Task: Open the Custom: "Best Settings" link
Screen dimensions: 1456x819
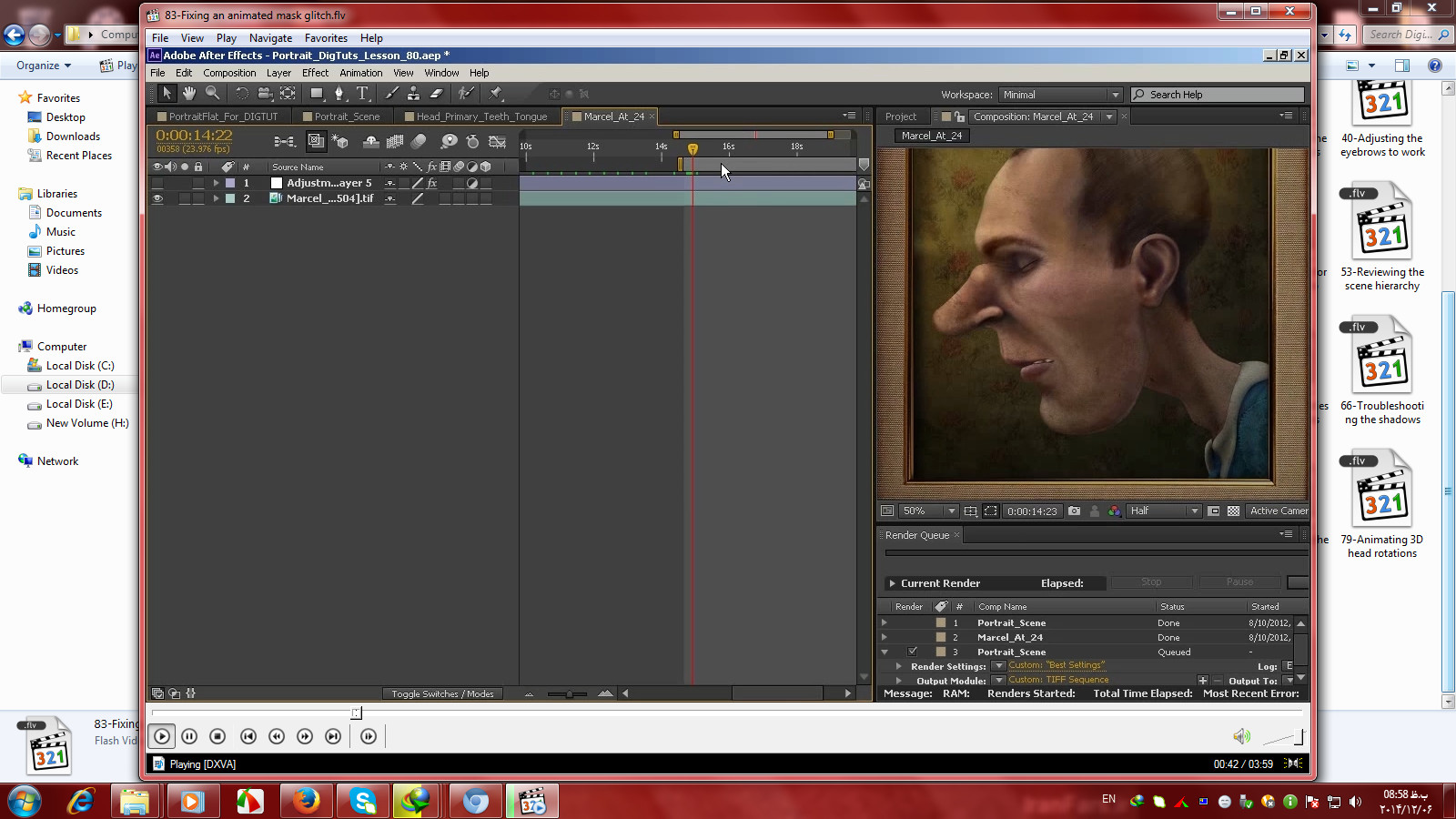Action: coord(1057,665)
